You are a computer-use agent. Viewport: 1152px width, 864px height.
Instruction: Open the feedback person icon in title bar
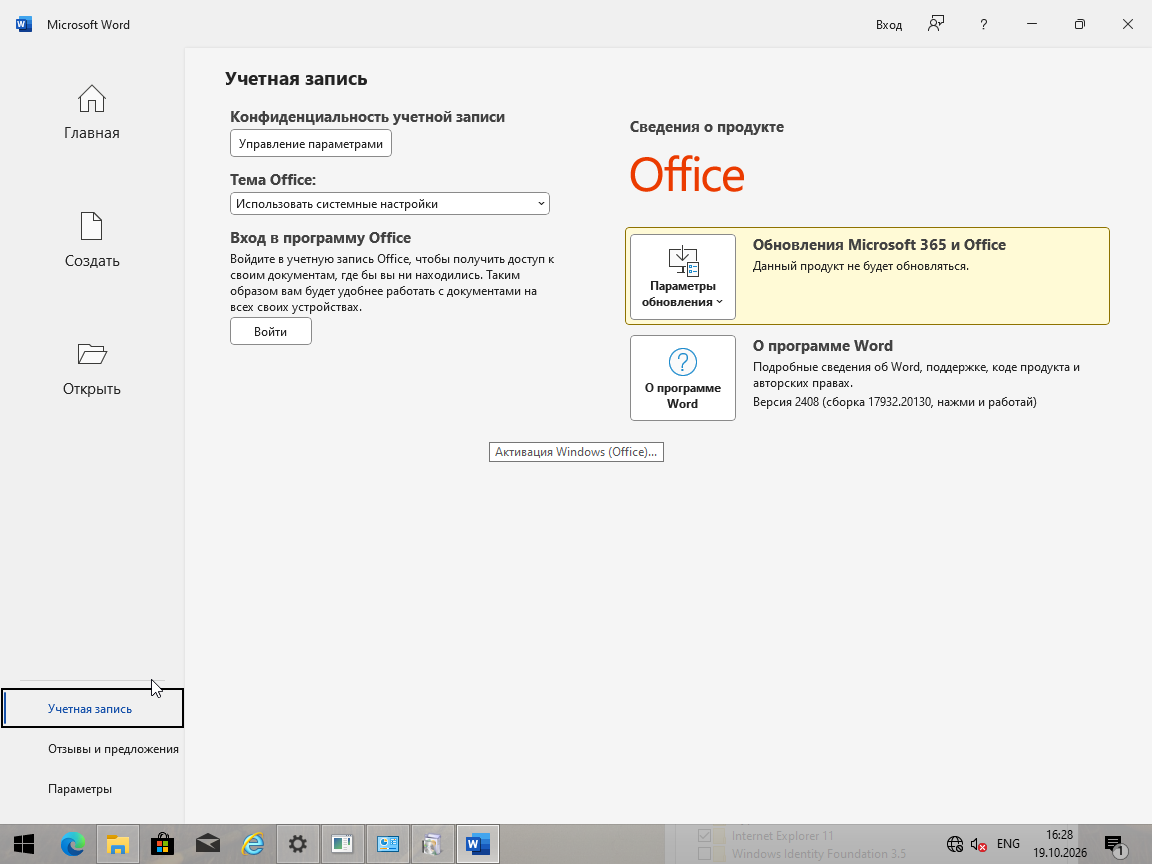coord(935,24)
